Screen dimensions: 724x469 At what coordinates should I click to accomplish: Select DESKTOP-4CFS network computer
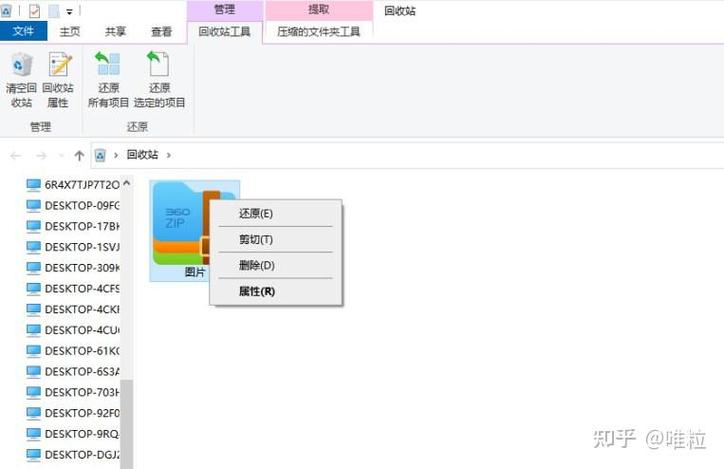click(x=73, y=289)
